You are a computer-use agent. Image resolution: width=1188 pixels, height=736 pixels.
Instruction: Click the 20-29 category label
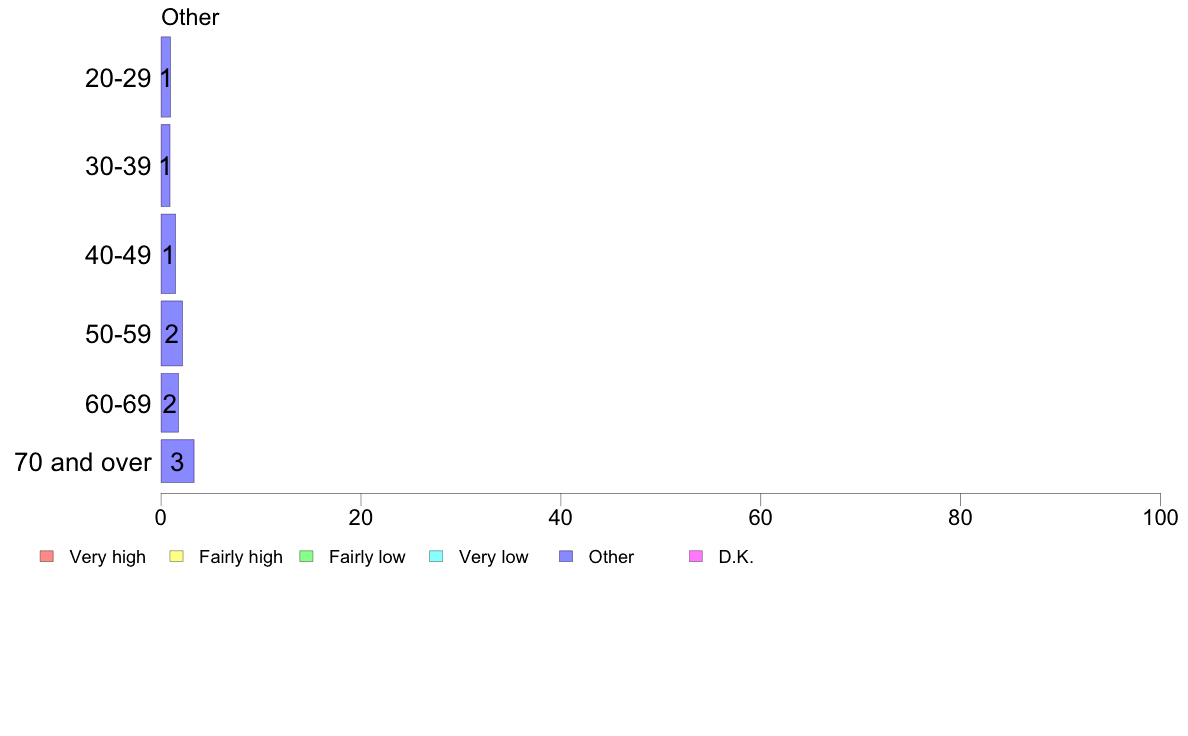pyautogui.click(x=118, y=78)
